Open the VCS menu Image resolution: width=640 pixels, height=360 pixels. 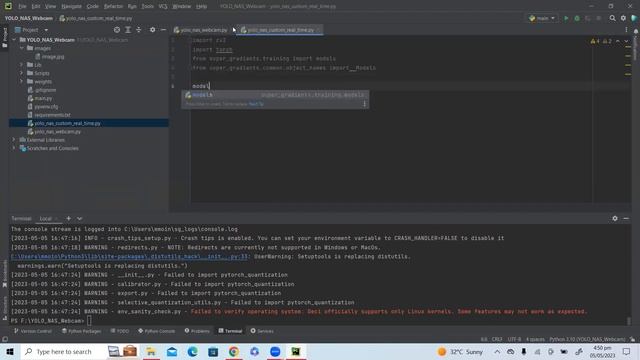(162, 6)
